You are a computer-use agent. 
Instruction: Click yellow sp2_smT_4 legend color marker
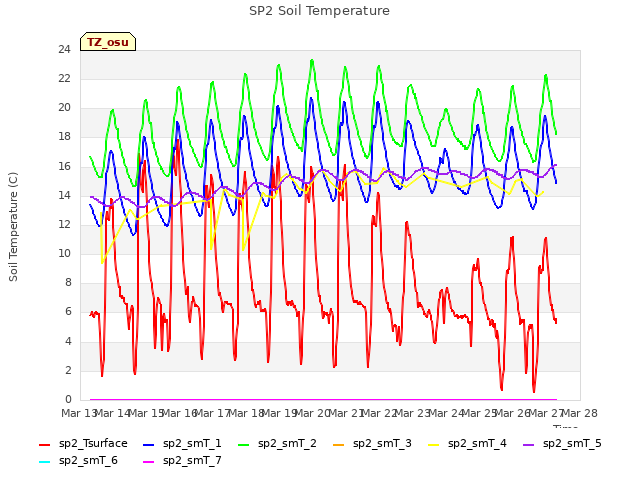pos(433,444)
